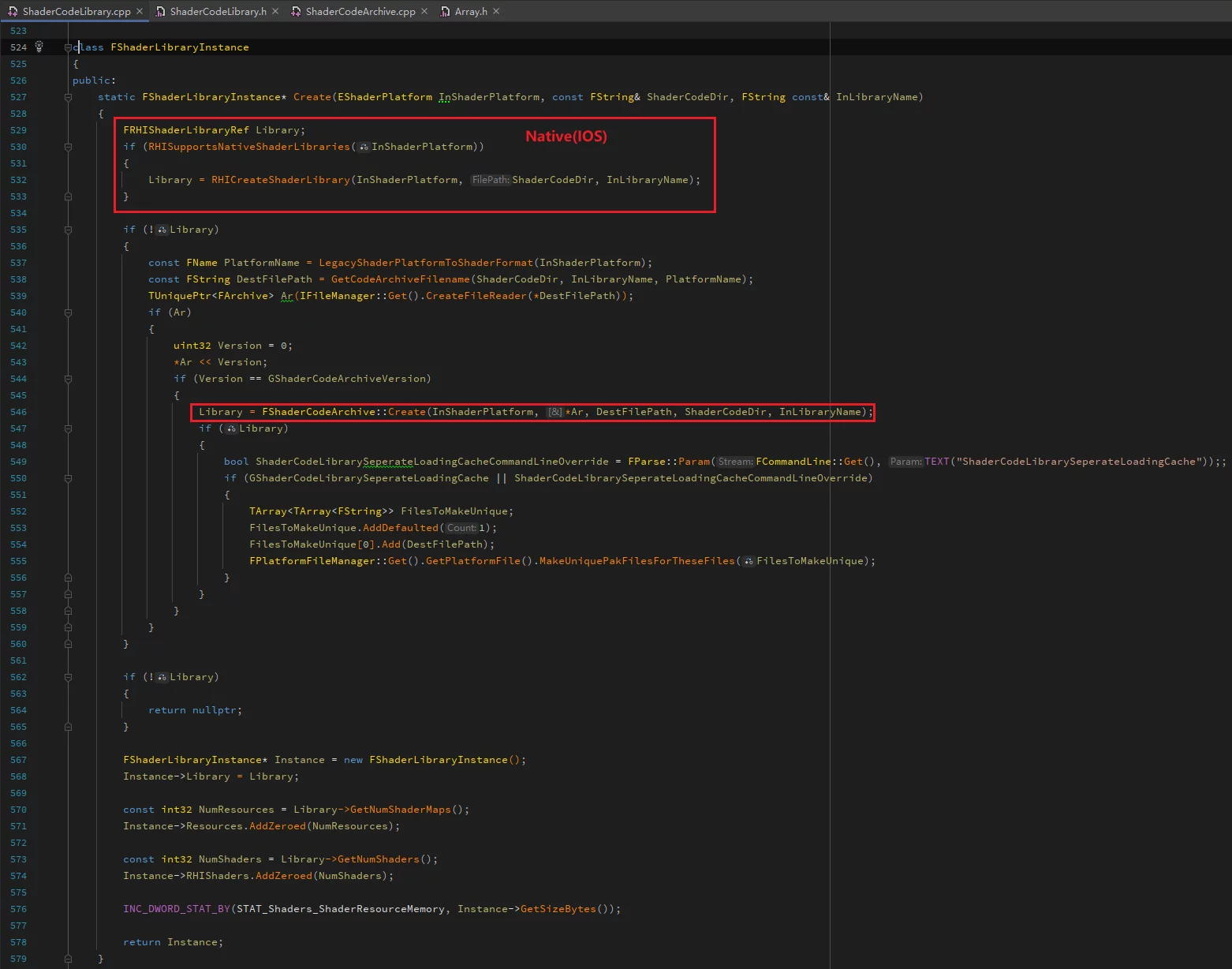Collapse the FShaderLibraryInstance class at line 524
Image resolution: width=1232 pixels, height=969 pixels.
pos(69,47)
